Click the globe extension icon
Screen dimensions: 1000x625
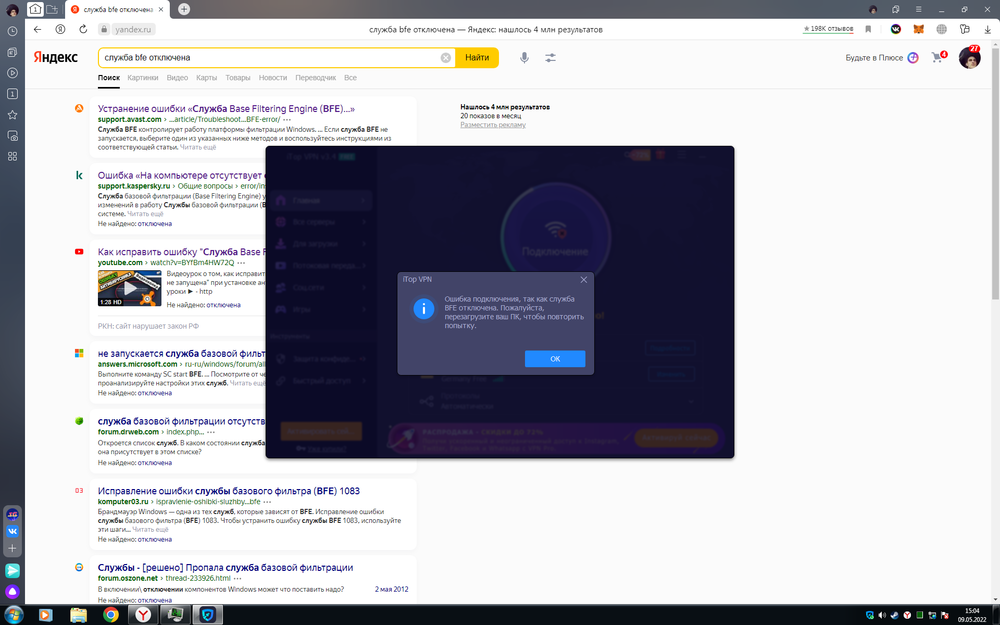pyautogui.click(x=941, y=29)
